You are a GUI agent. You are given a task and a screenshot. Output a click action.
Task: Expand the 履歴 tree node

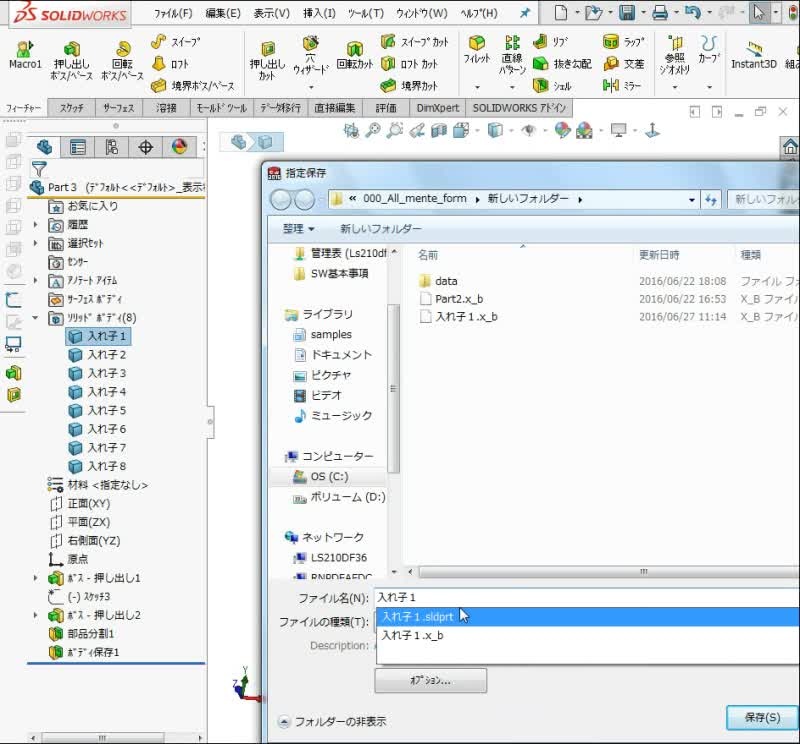(35, 225)
